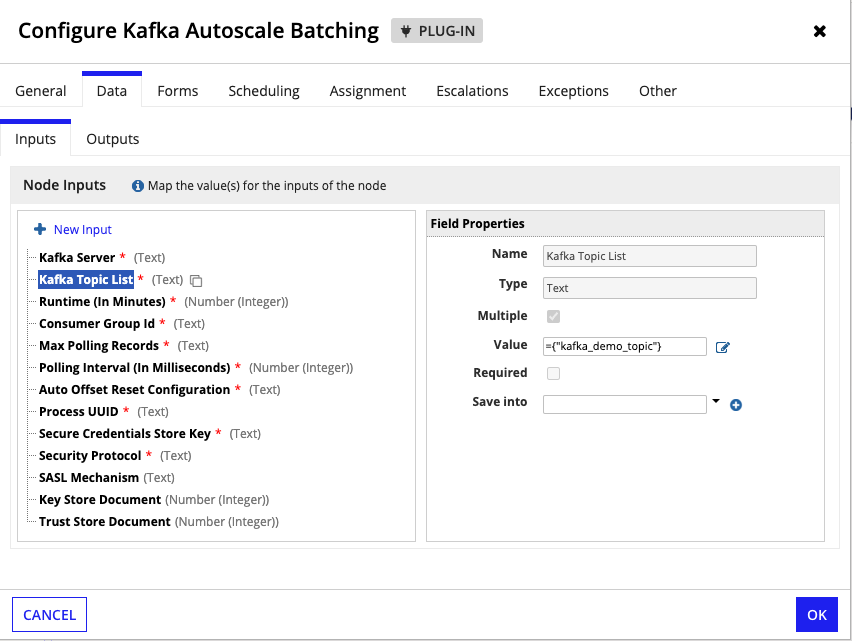Click the New Input link

(83, 230)
